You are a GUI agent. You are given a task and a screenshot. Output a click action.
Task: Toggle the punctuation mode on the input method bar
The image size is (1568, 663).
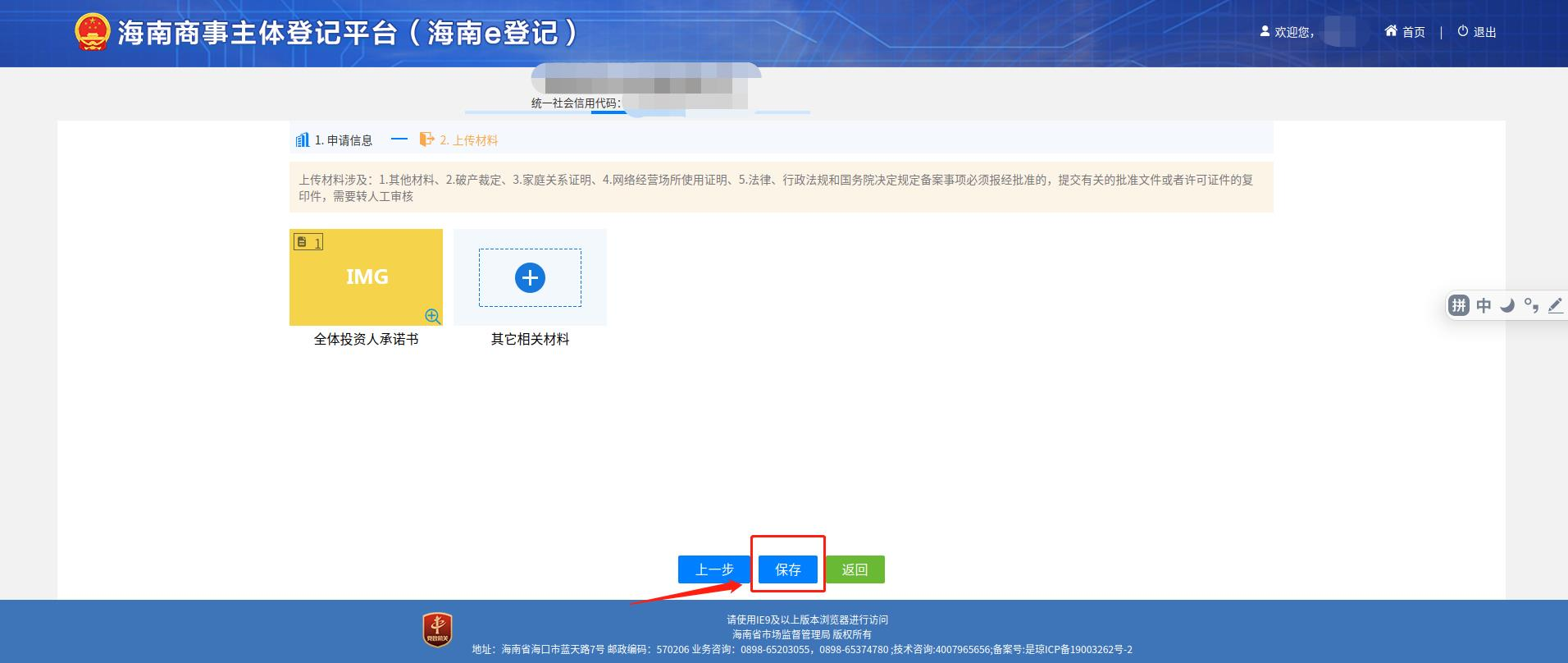pos(1531,306)
